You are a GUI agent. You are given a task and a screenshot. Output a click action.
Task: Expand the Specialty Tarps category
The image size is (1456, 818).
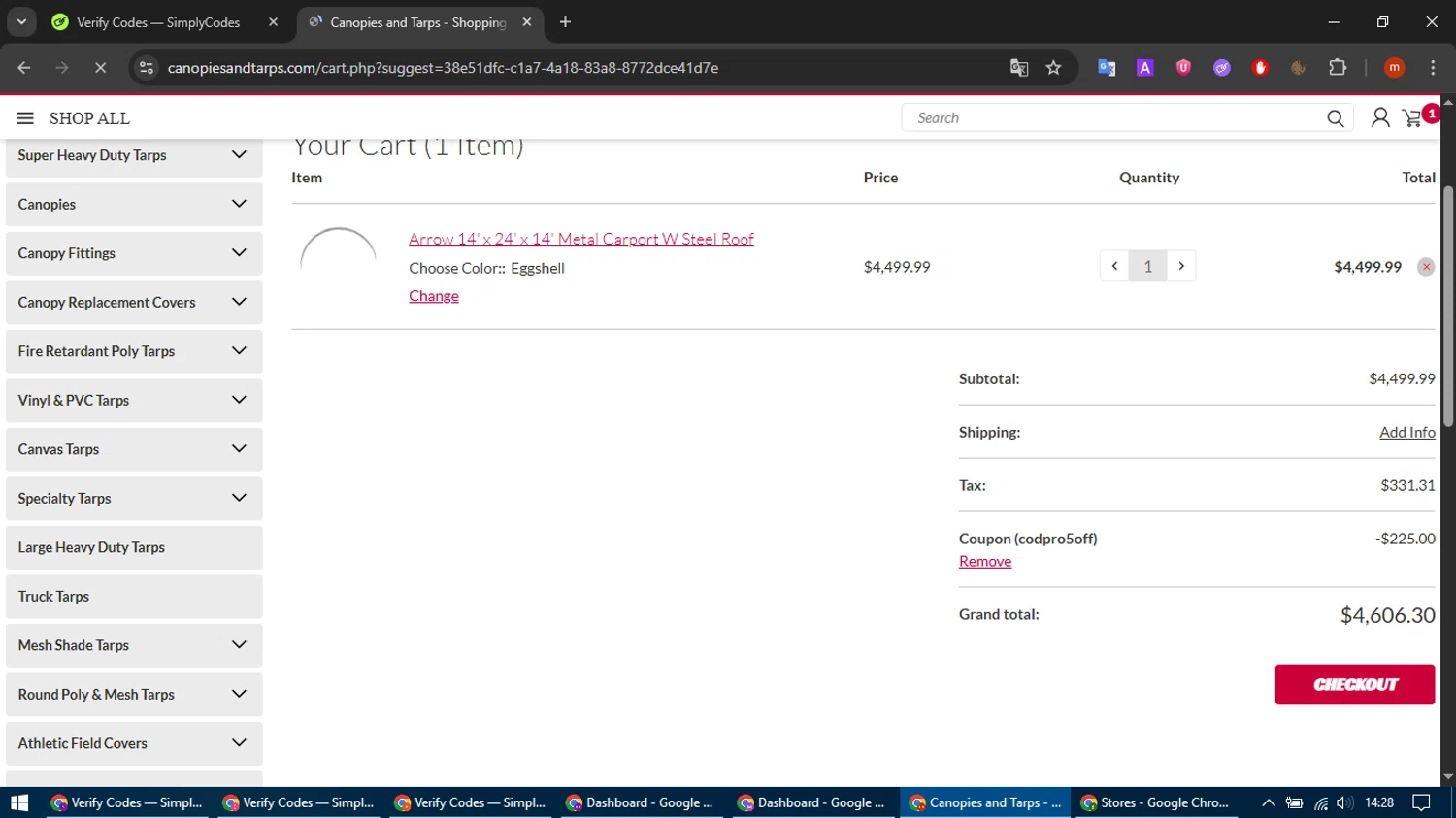tap(239, 498)
